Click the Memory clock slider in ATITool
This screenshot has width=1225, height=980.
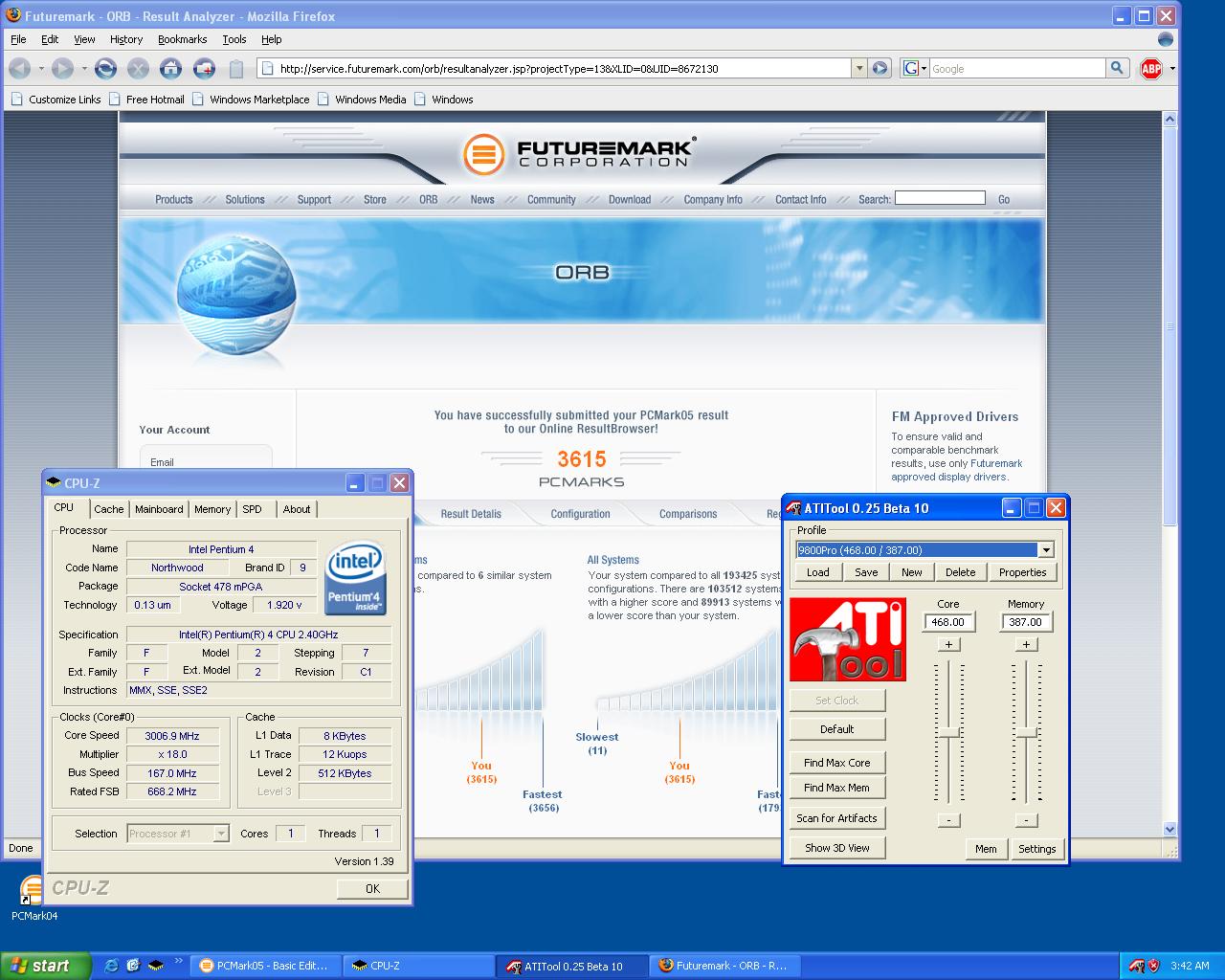(1026, 732)
